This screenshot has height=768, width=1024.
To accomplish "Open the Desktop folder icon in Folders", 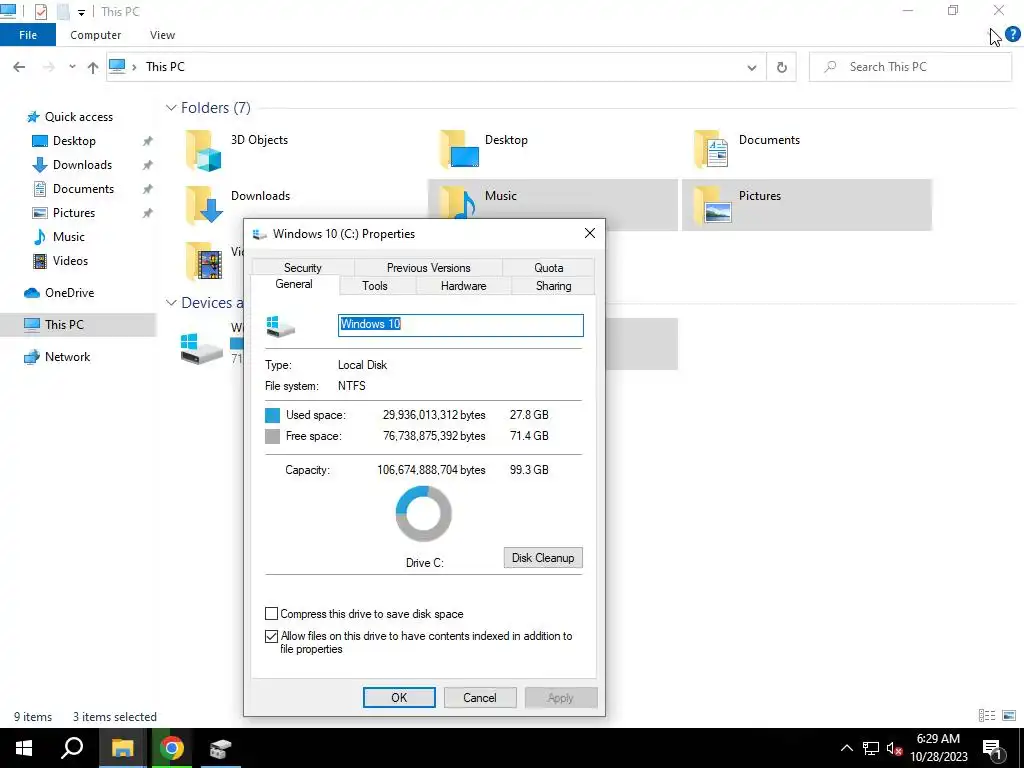I will (460, 149).
